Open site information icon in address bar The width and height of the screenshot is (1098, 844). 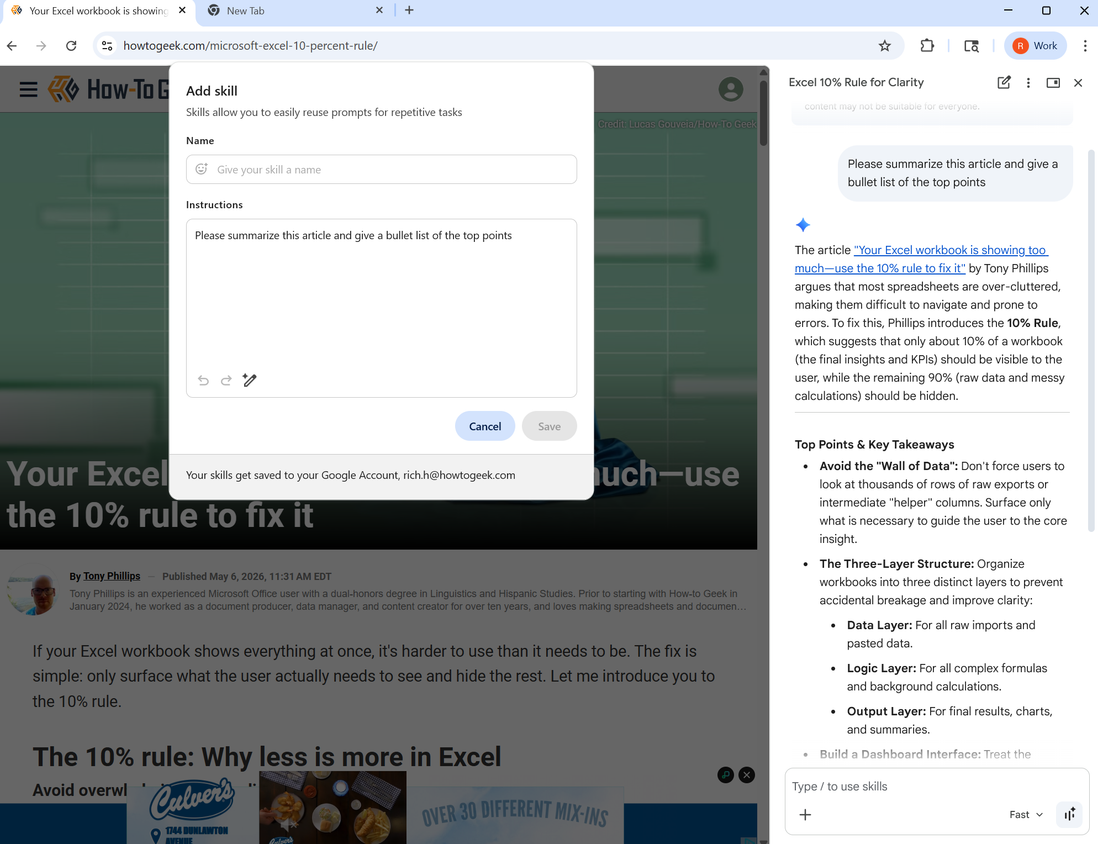pyautogui.click(x=106, y=46)
